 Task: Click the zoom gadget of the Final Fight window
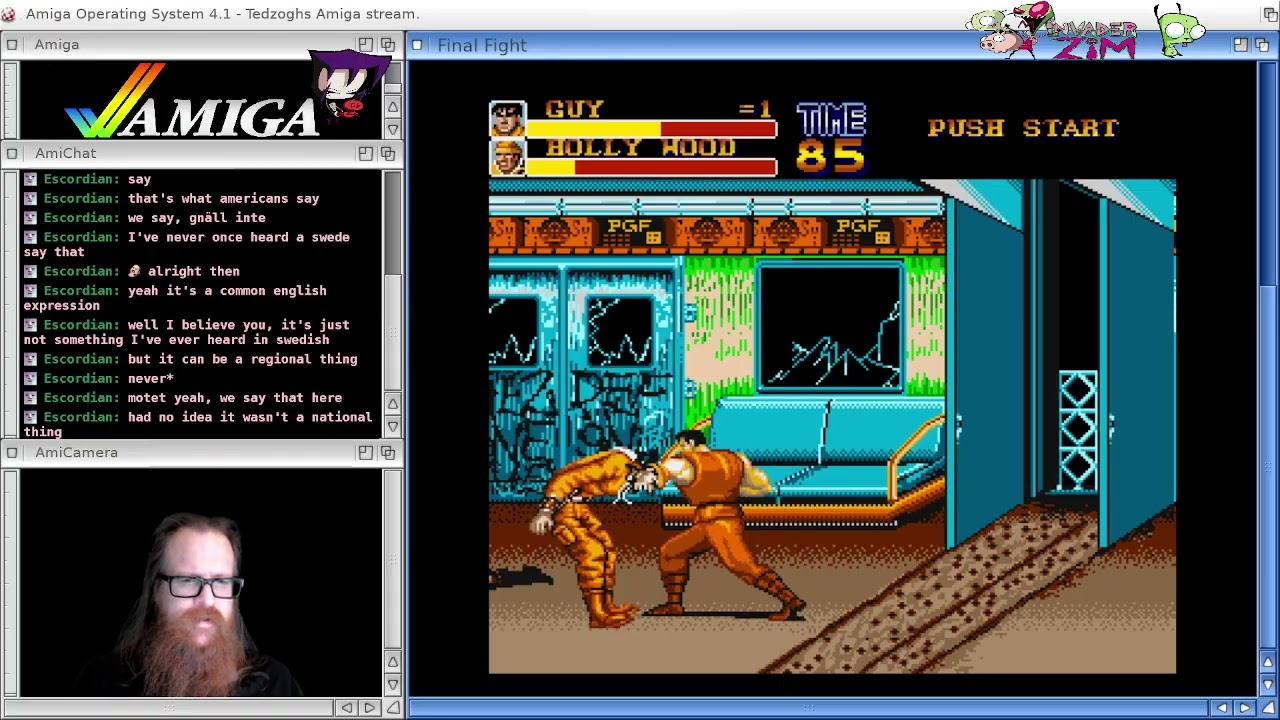point(1240,45)
